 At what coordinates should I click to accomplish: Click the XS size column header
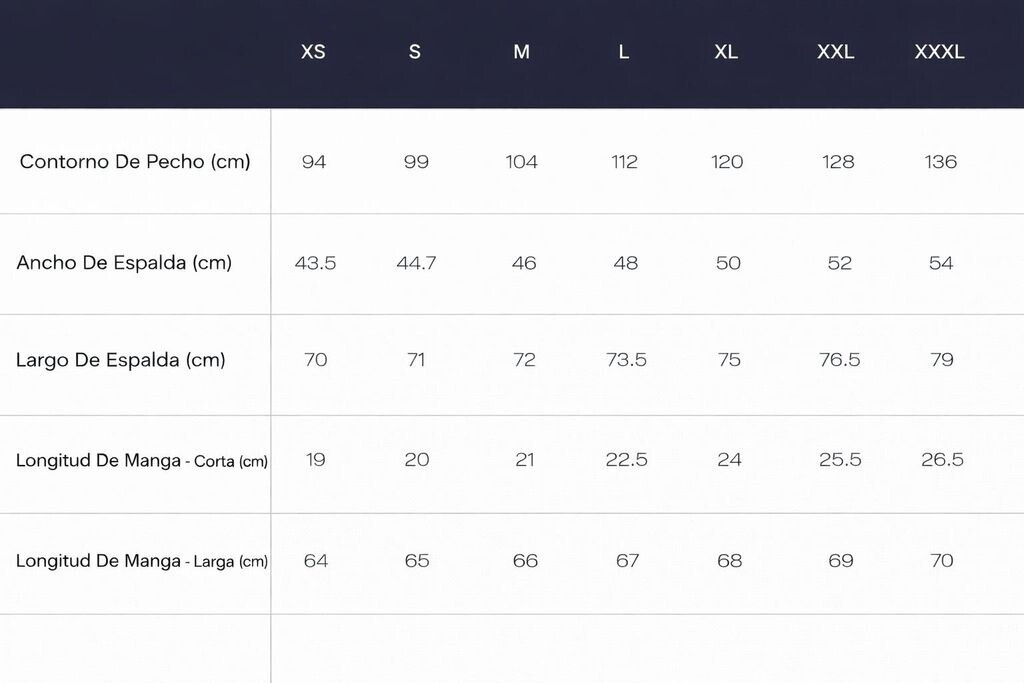pyautogui.click(x=313, y=52)
